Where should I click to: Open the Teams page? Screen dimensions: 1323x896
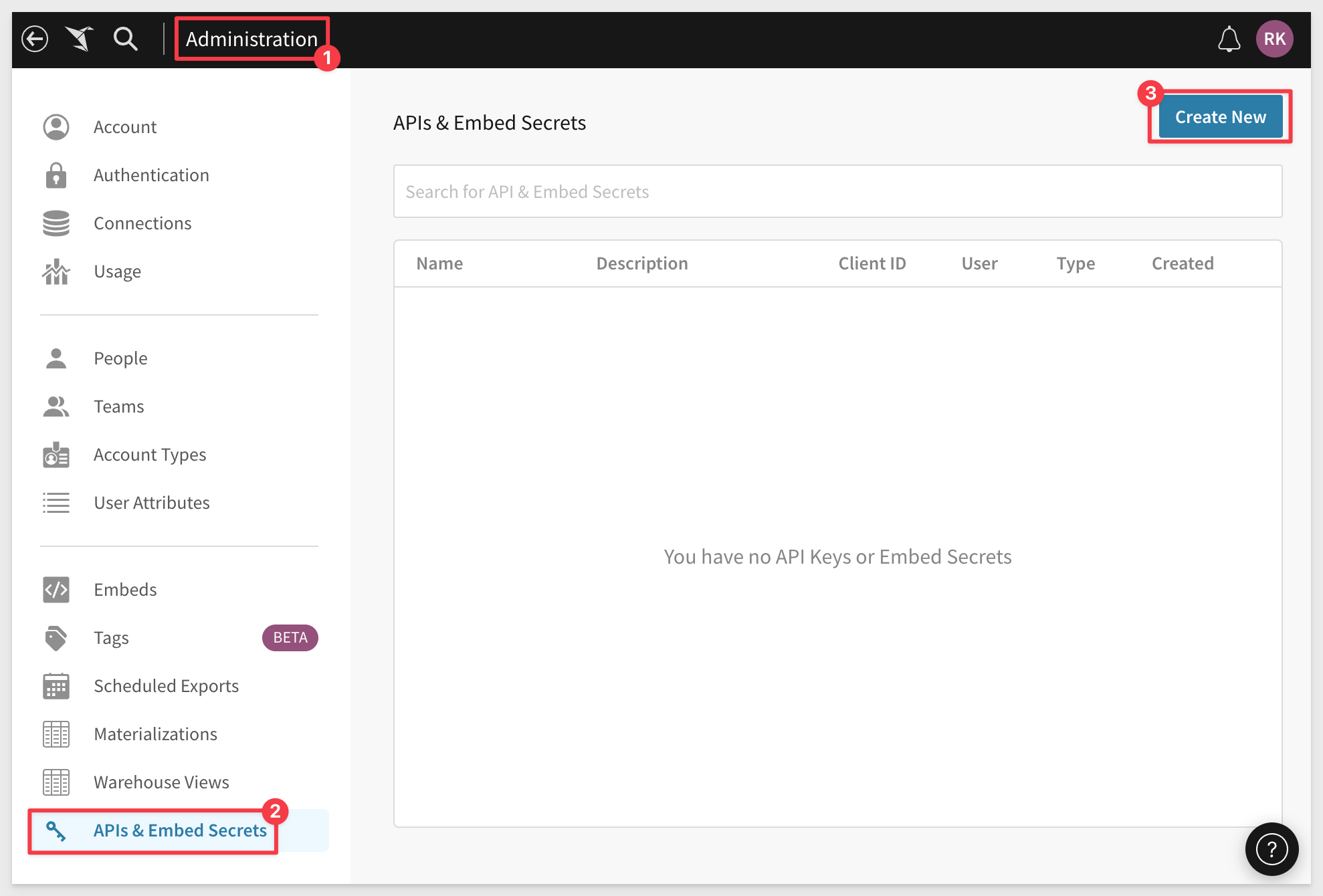click(119, 407)
